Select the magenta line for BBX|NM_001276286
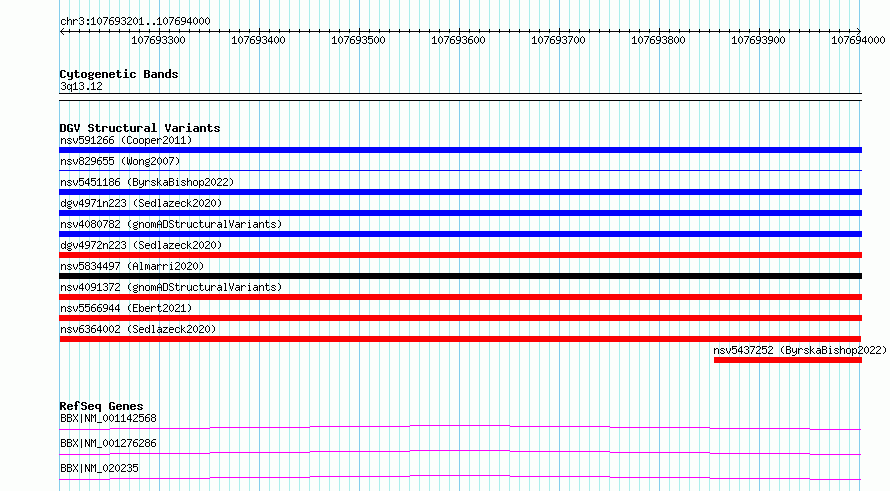 [x=460, y=452]
